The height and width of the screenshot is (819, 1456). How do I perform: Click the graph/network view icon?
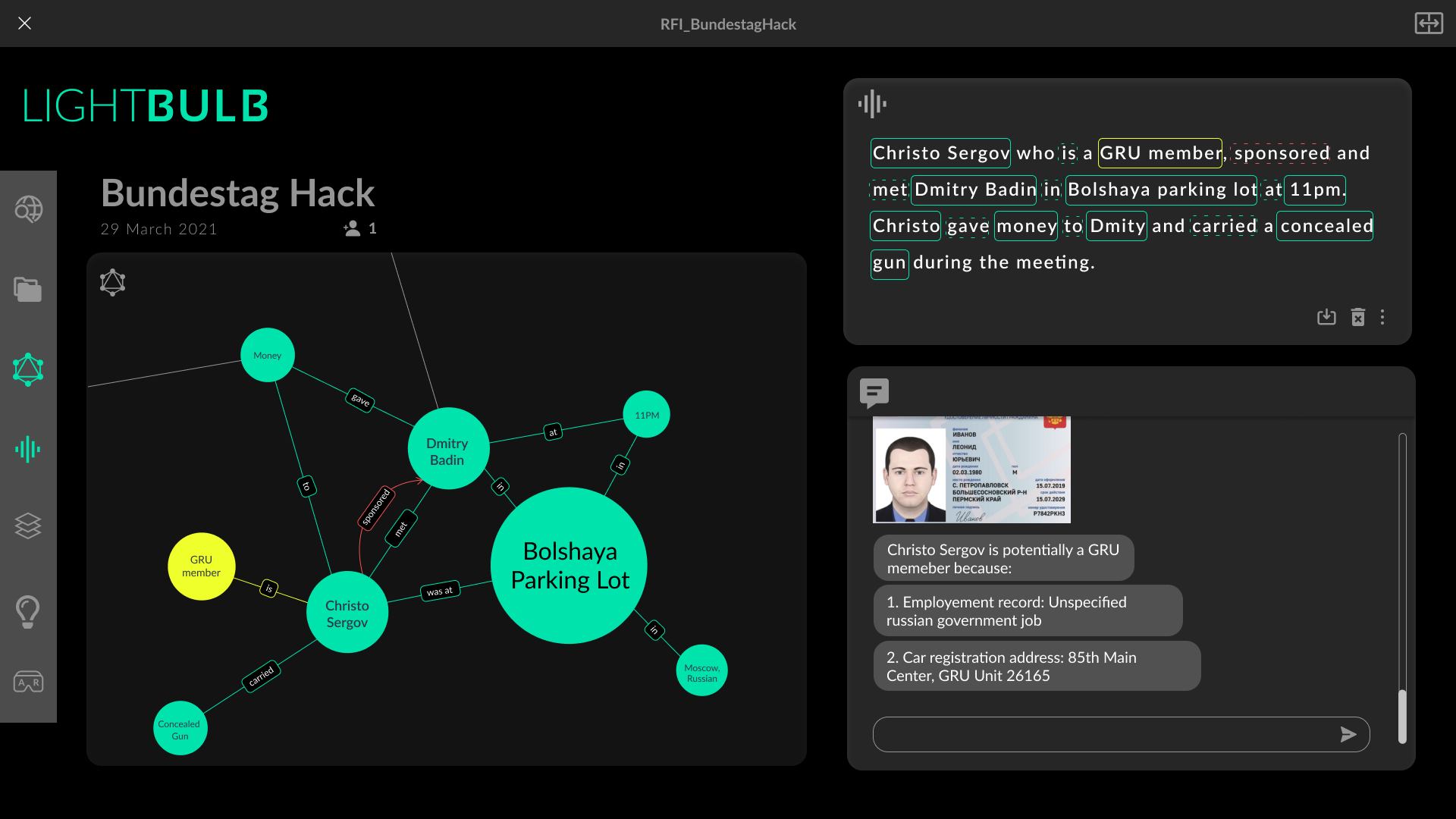[x=28, y=368]
